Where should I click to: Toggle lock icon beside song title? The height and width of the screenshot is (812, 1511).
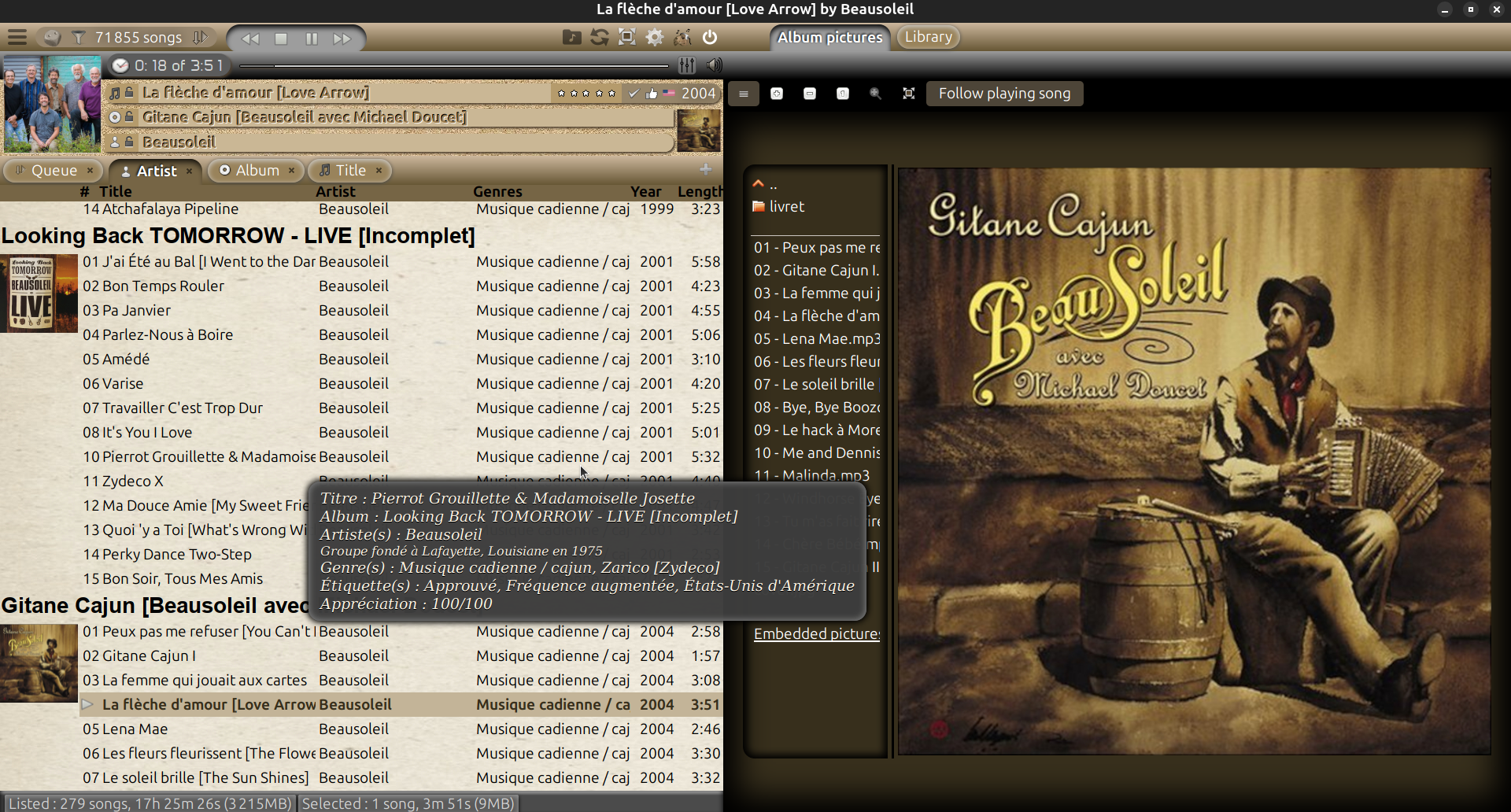[x=129, y=93]
